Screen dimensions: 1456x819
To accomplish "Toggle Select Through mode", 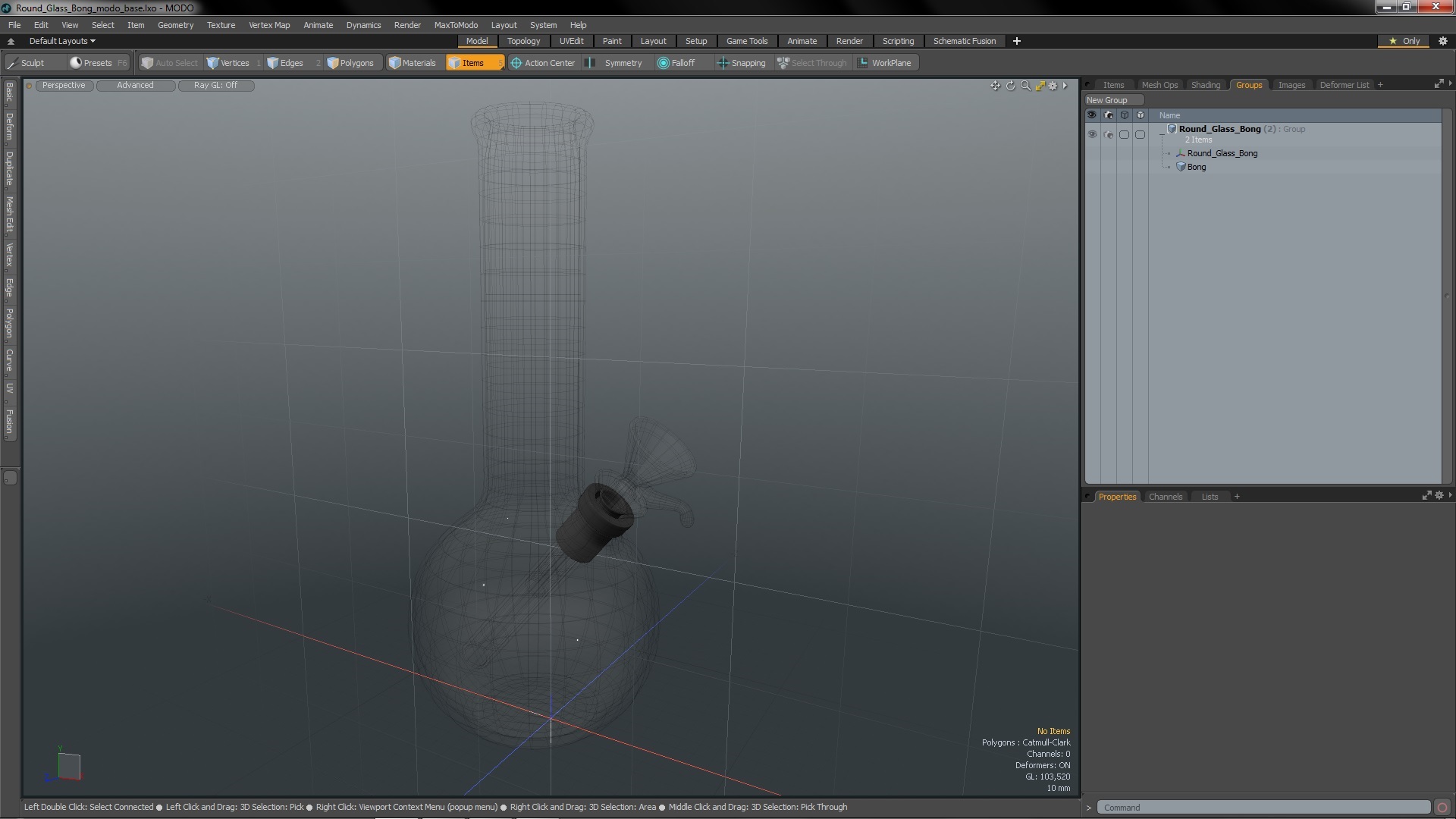I will [812, 63].
